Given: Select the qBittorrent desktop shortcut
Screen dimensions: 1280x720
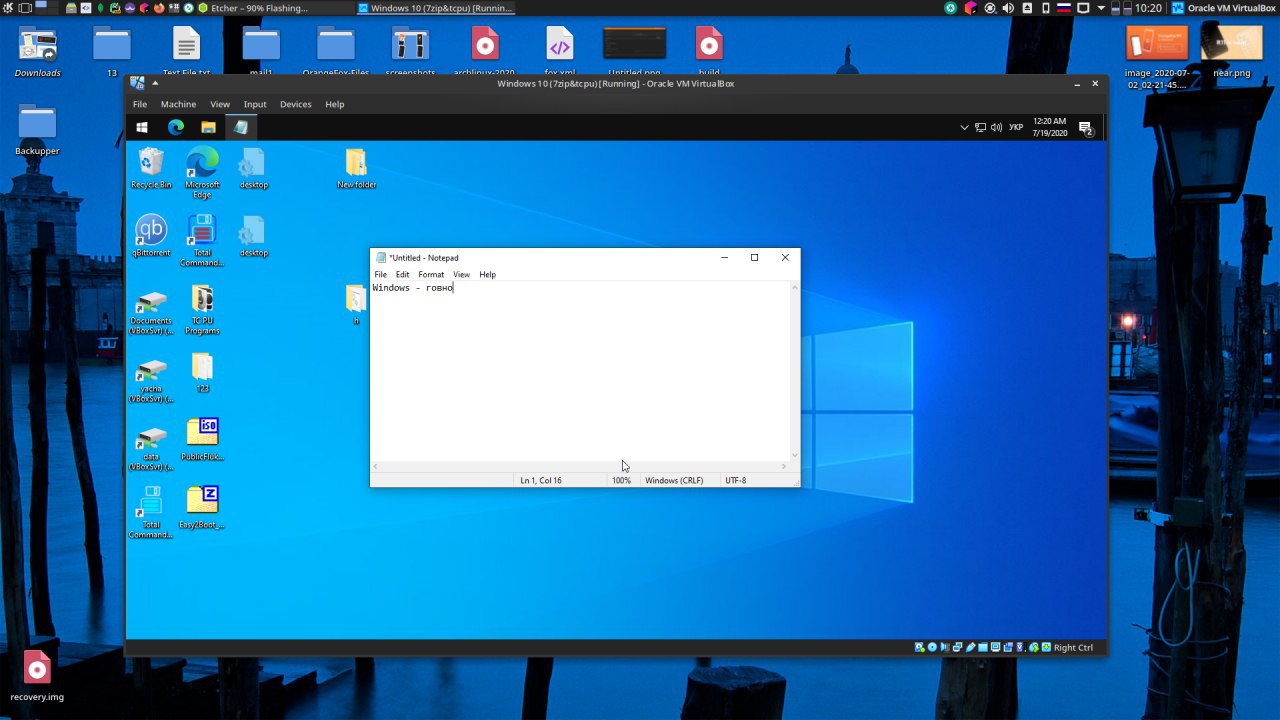Looking at the screenshot, I should tap(151, 235).
